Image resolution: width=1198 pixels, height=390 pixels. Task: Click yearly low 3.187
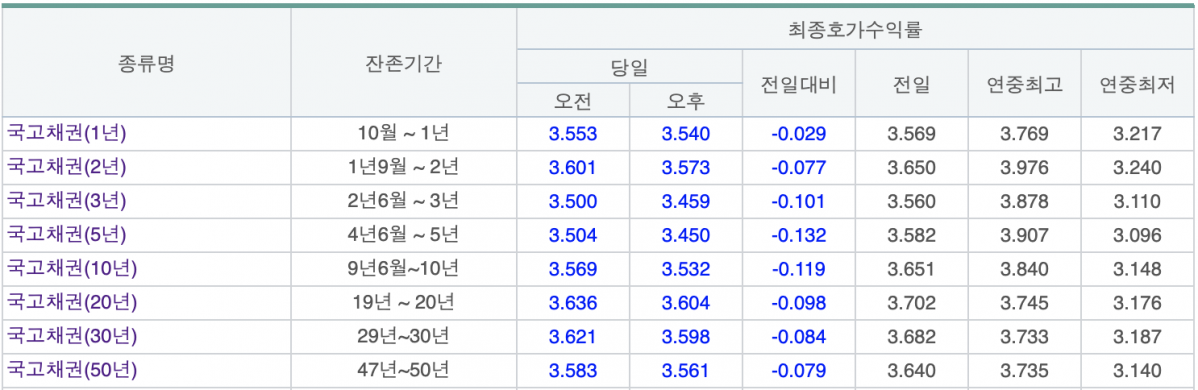[1137, 337]
